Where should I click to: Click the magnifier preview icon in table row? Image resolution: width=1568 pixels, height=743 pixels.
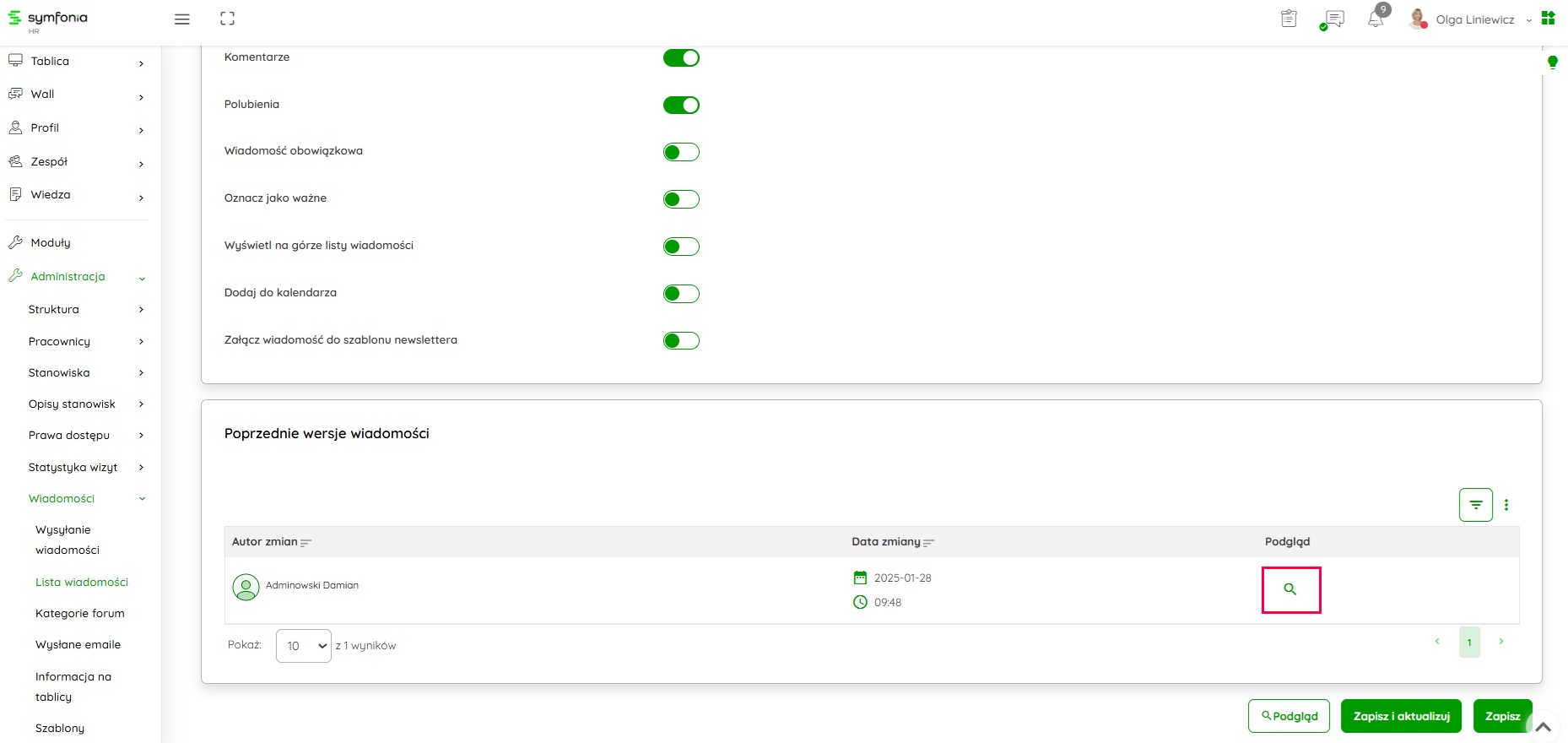pyautogui.click(x=1290, y=589)
